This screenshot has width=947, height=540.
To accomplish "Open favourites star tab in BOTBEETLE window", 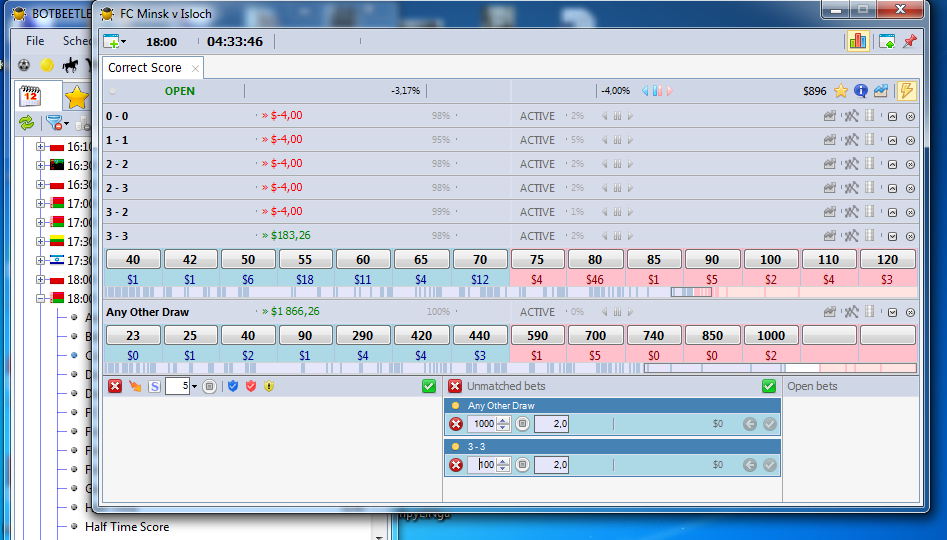I will point(77,97).
